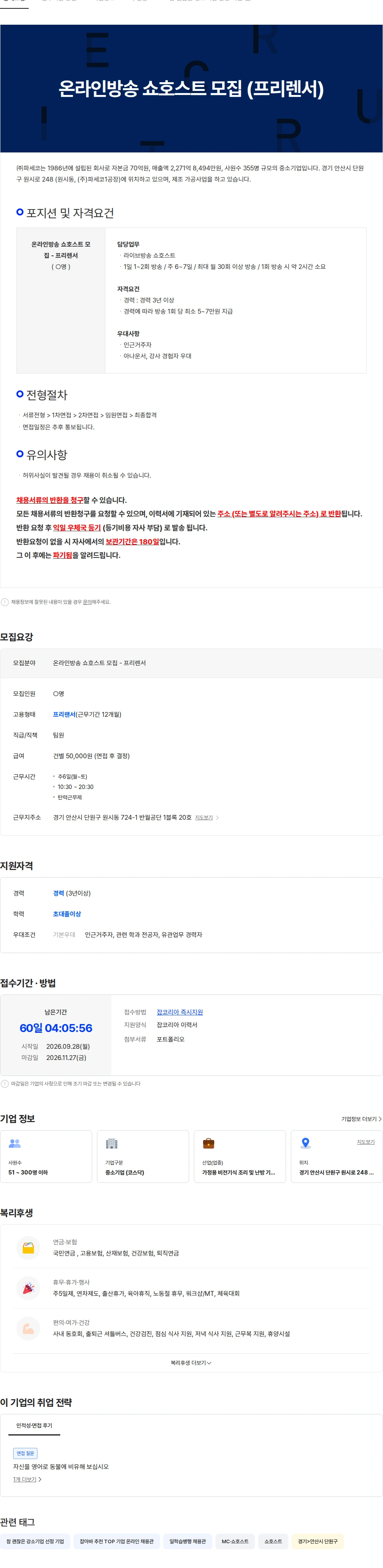Click the 경기 안산시 단원구 원시로 248 location text

point(336,1173)
